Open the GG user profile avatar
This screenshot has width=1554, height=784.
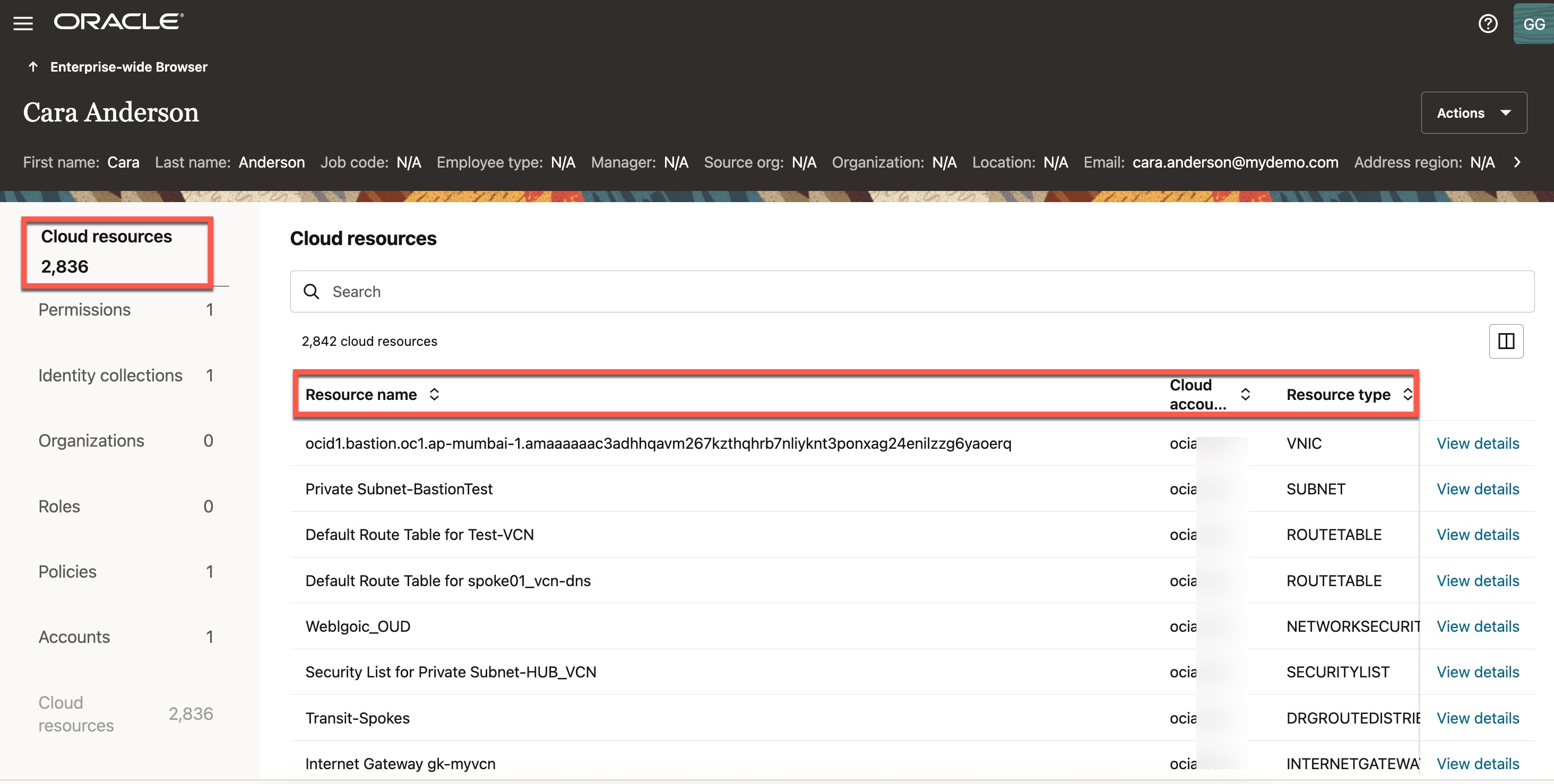pyautogui.click(x=1533, y=23)
